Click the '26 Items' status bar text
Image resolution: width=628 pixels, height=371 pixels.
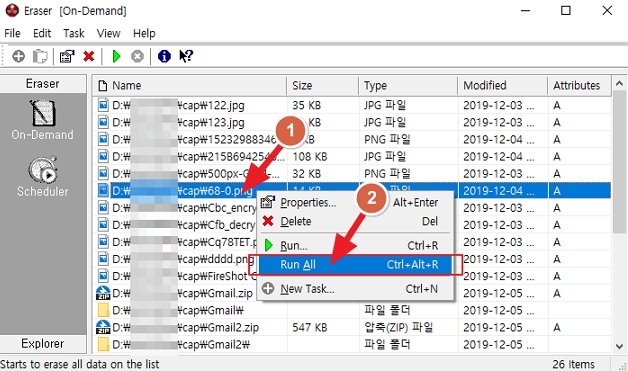[574, 364]
